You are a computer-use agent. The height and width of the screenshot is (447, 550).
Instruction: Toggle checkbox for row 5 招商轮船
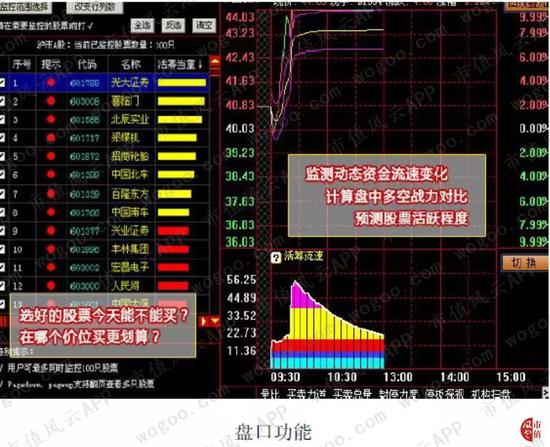click(x=2, y=156)
